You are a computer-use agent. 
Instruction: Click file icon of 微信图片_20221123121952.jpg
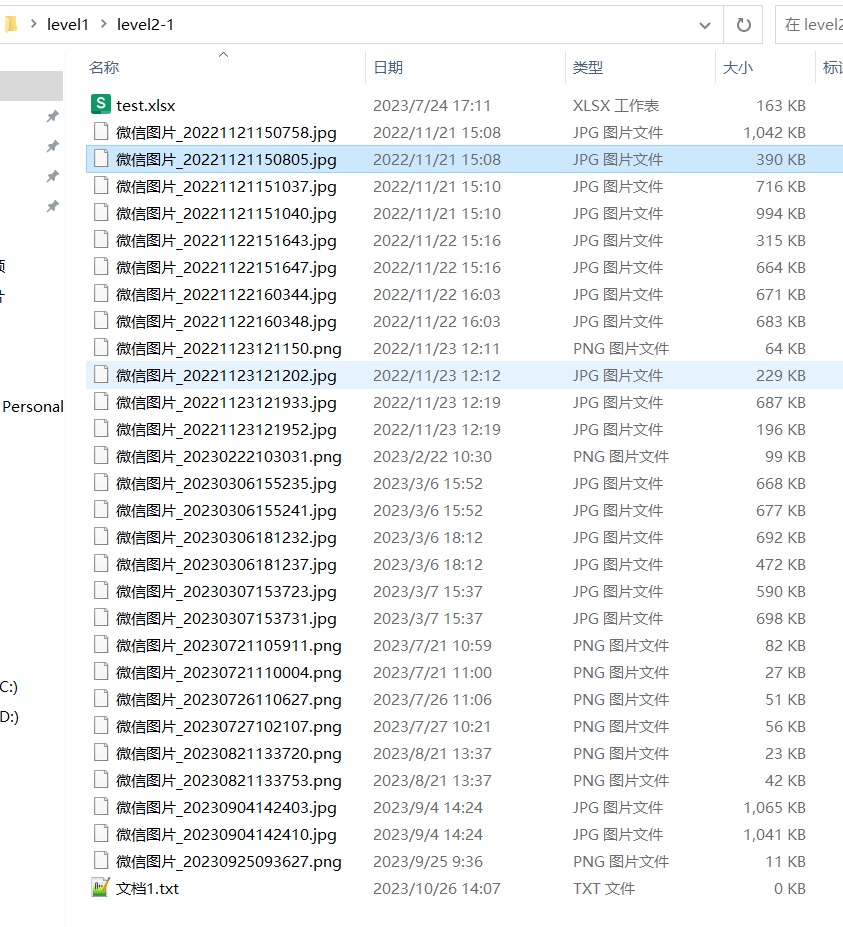pos(101,429)
